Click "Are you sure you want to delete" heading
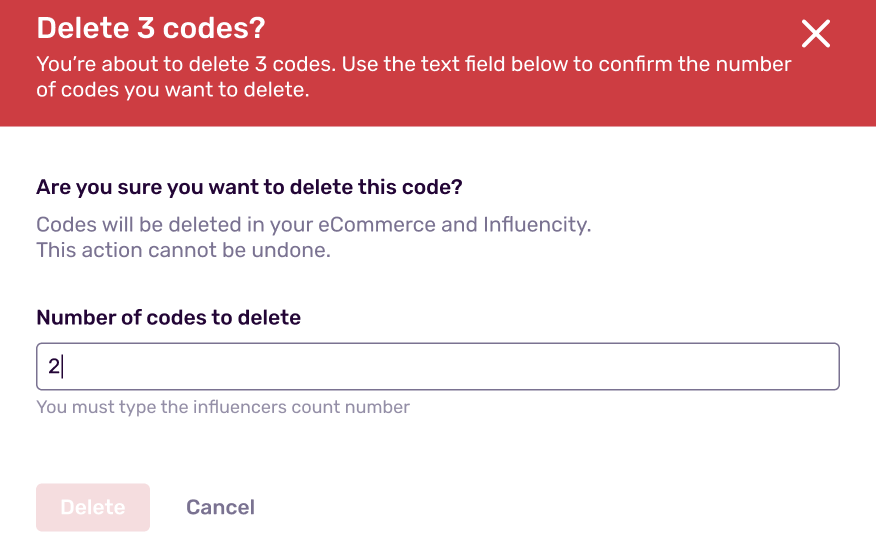This screenshot has width=876, height=543. tap(249, 187)
